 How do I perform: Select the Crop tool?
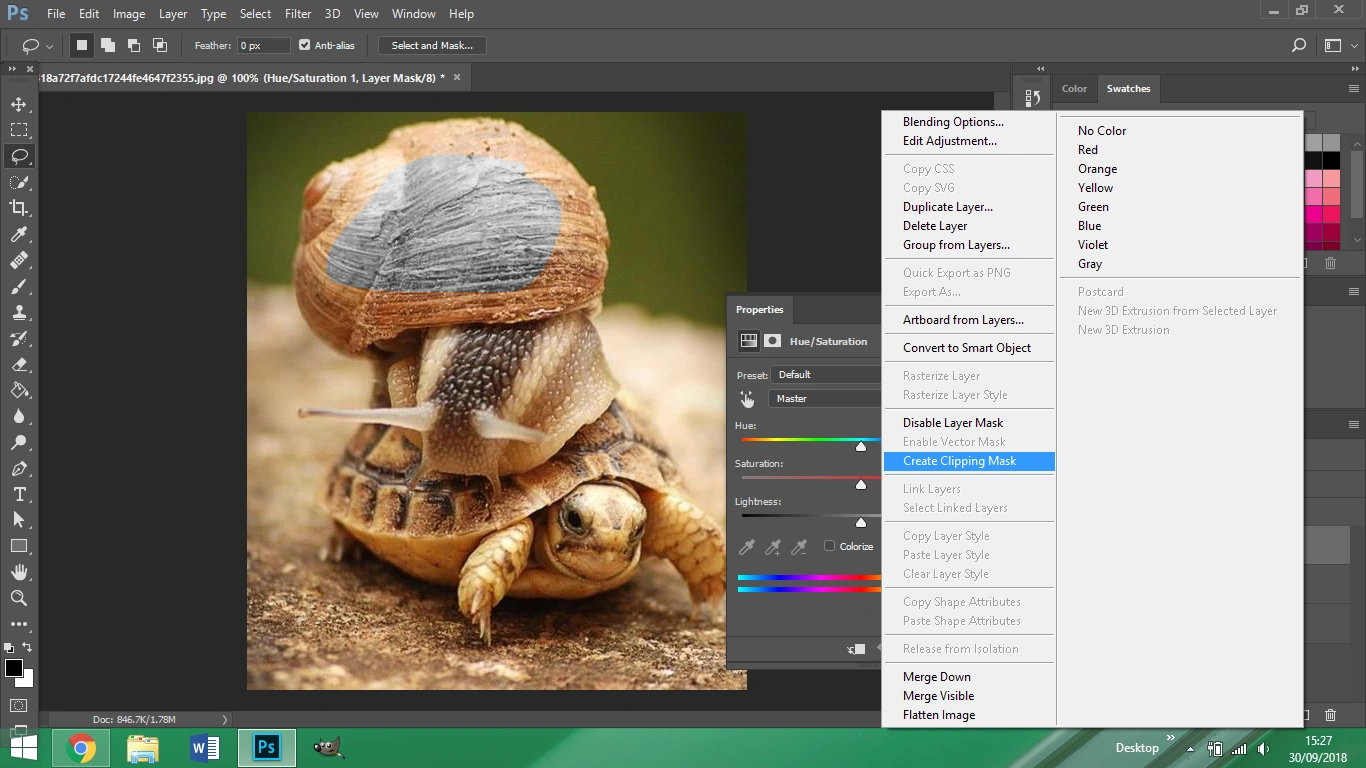[19, 208]
